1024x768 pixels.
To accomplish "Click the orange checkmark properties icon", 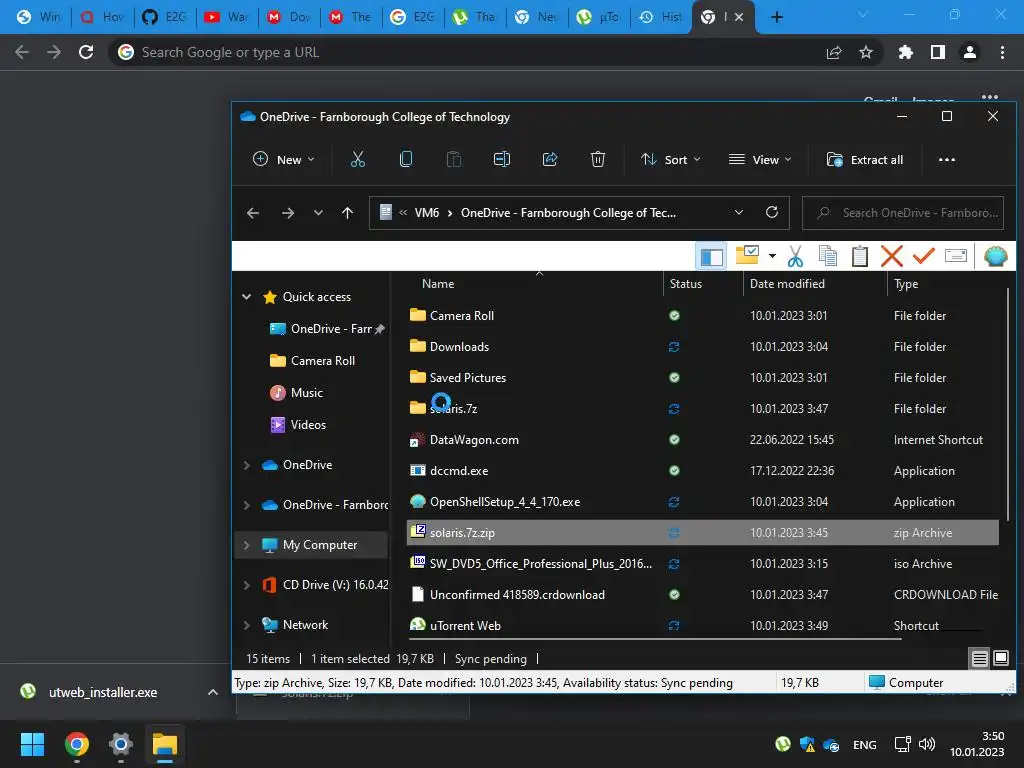I will [923, 256].
